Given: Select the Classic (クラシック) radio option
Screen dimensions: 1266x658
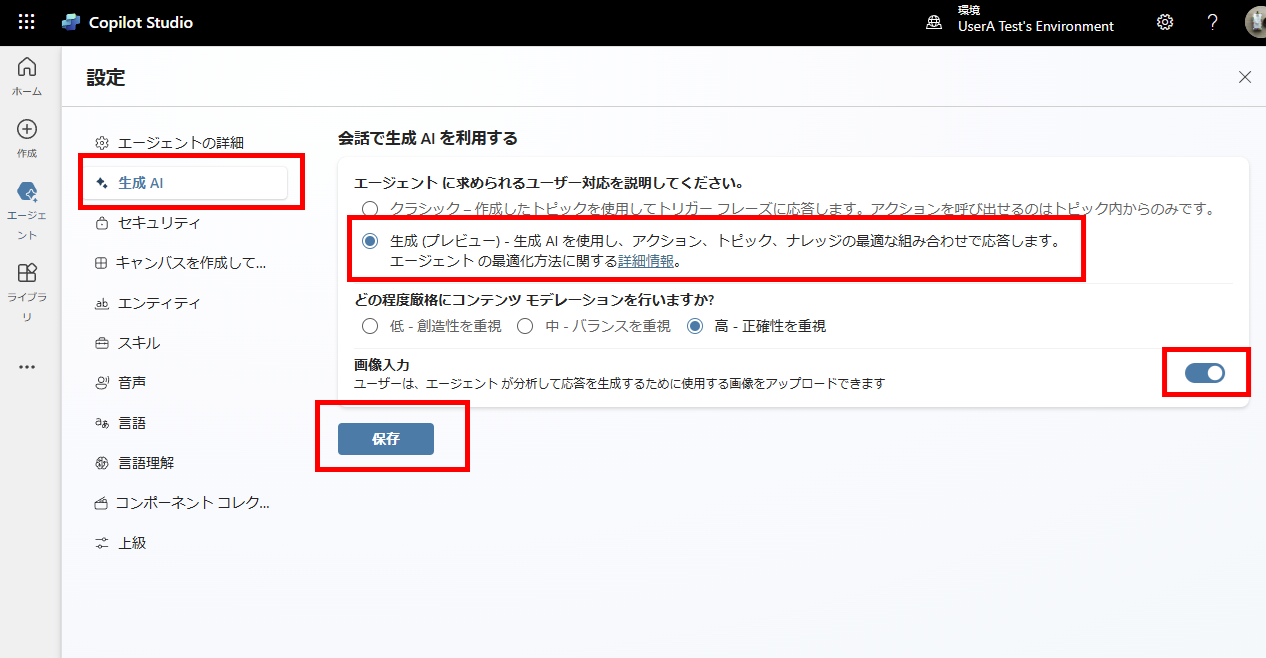Looking at the screenshot, I should click(x=371, y=209).
